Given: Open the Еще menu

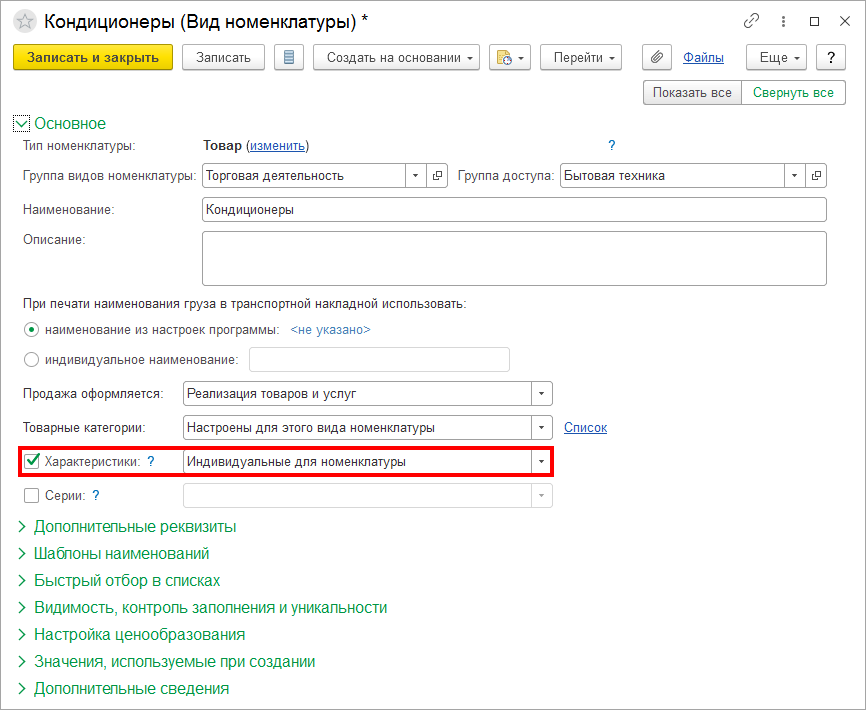Looking at the screenshot, I should coord(776,57).
